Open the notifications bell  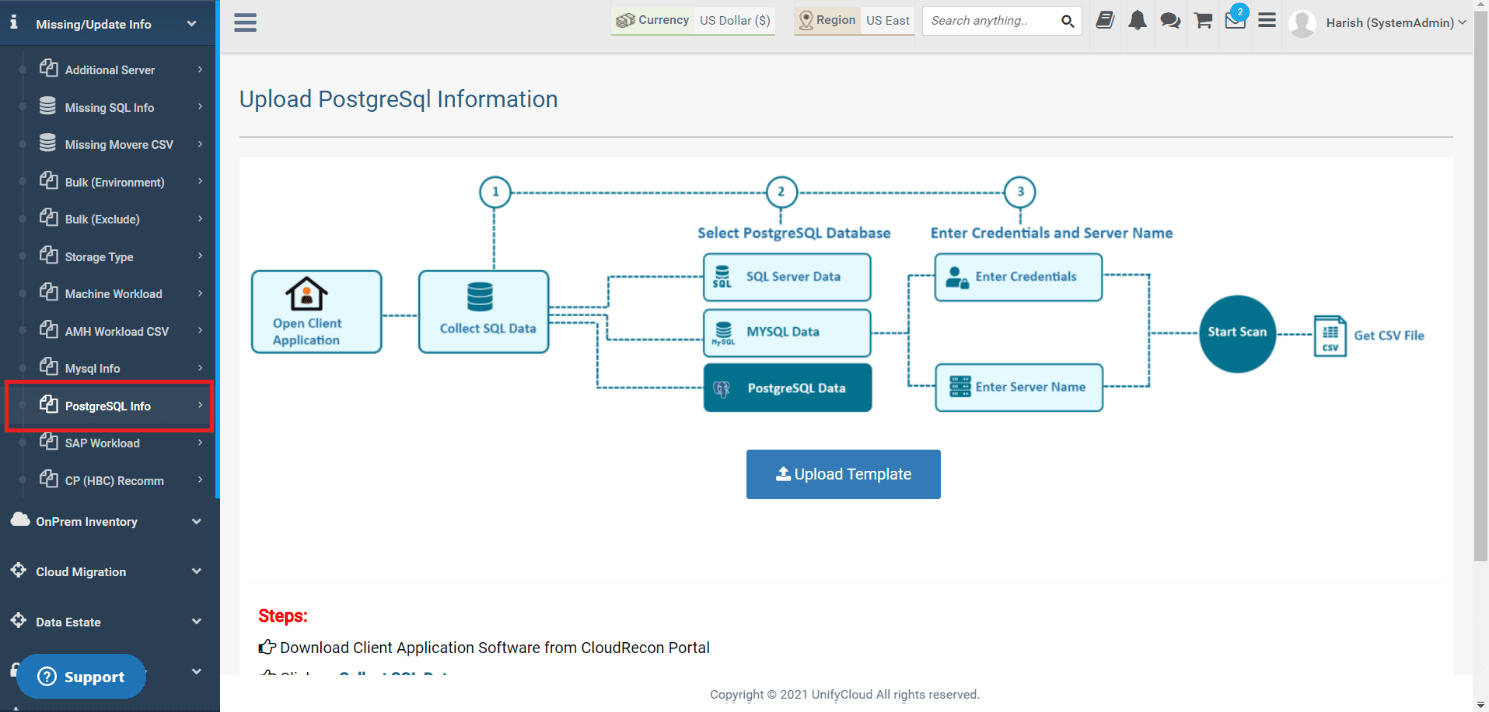[1137, 20]
